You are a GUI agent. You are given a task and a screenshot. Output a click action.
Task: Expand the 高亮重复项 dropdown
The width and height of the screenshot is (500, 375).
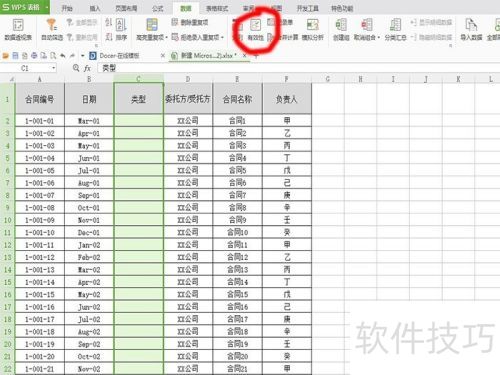pos(167,37)
